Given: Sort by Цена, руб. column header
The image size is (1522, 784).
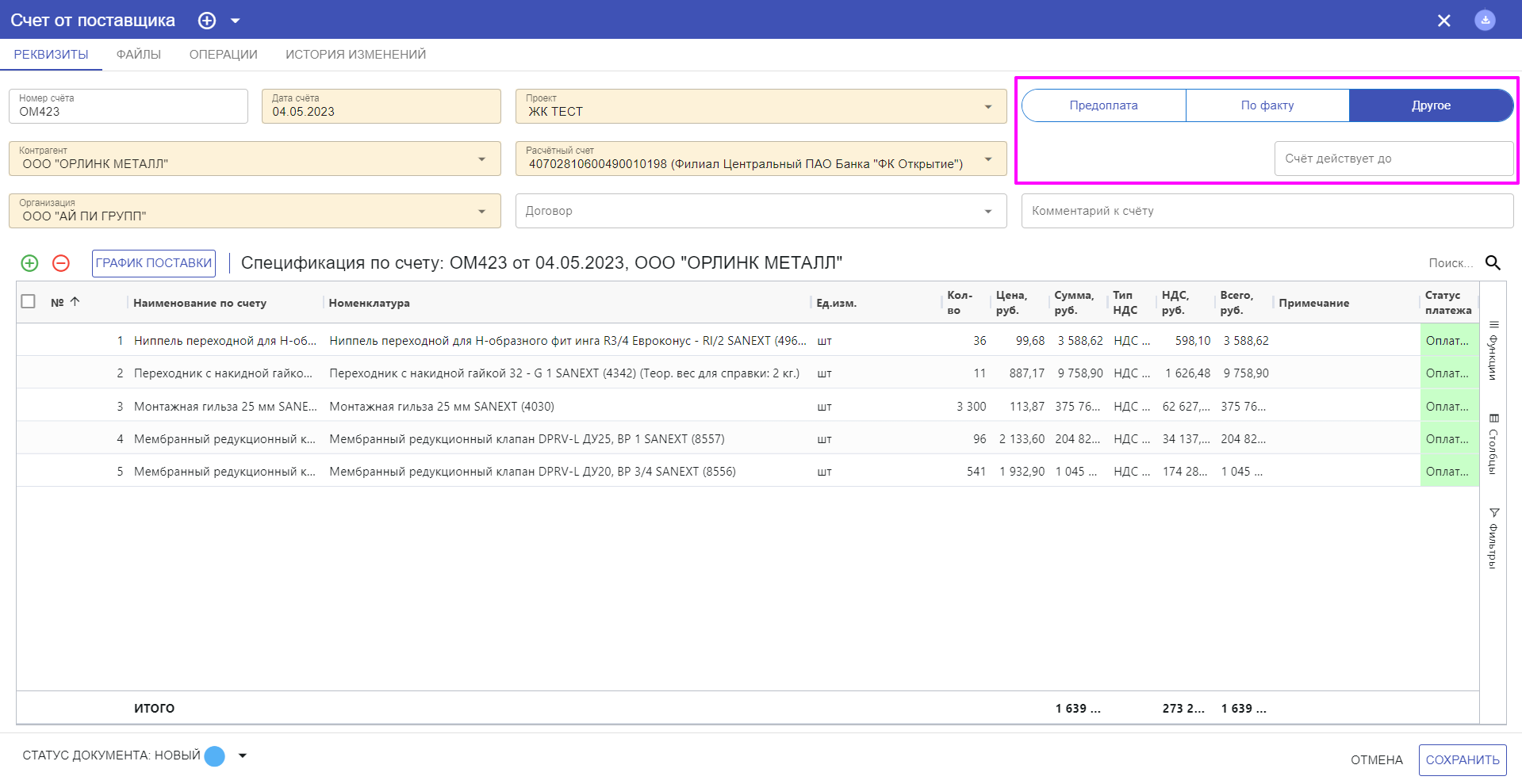Looking at the screenshot, I should pos(1012,302).
